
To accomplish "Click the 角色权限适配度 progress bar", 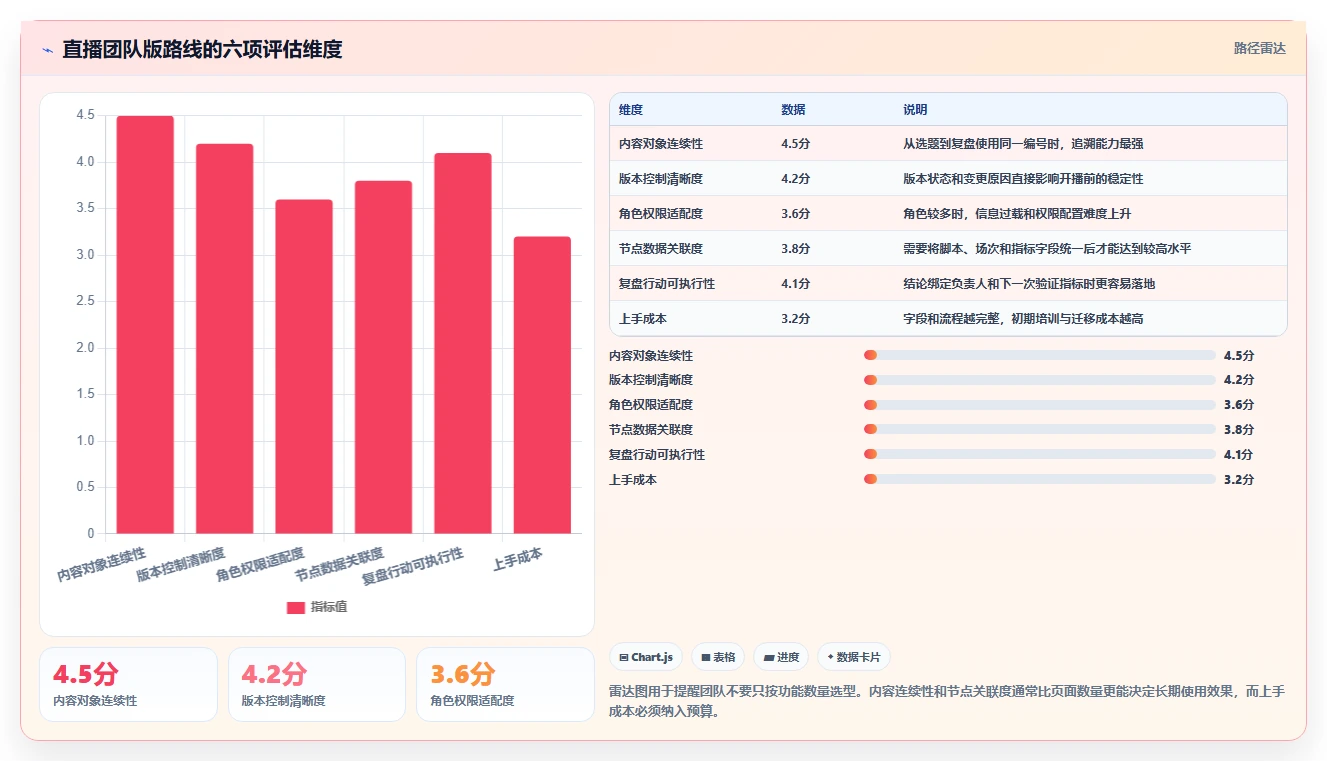I will [1040, 405].
